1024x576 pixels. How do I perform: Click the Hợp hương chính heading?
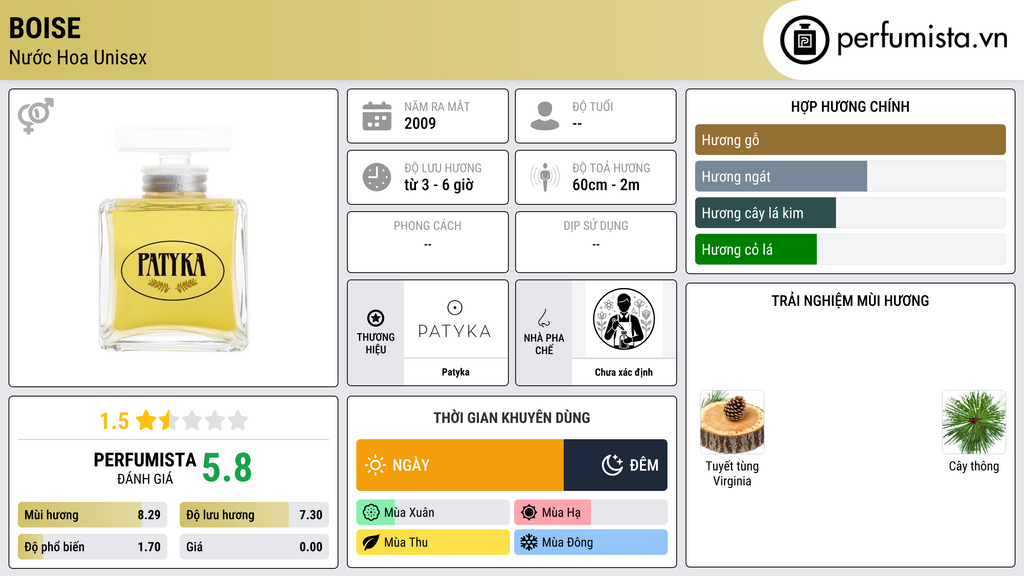point(850,106)
